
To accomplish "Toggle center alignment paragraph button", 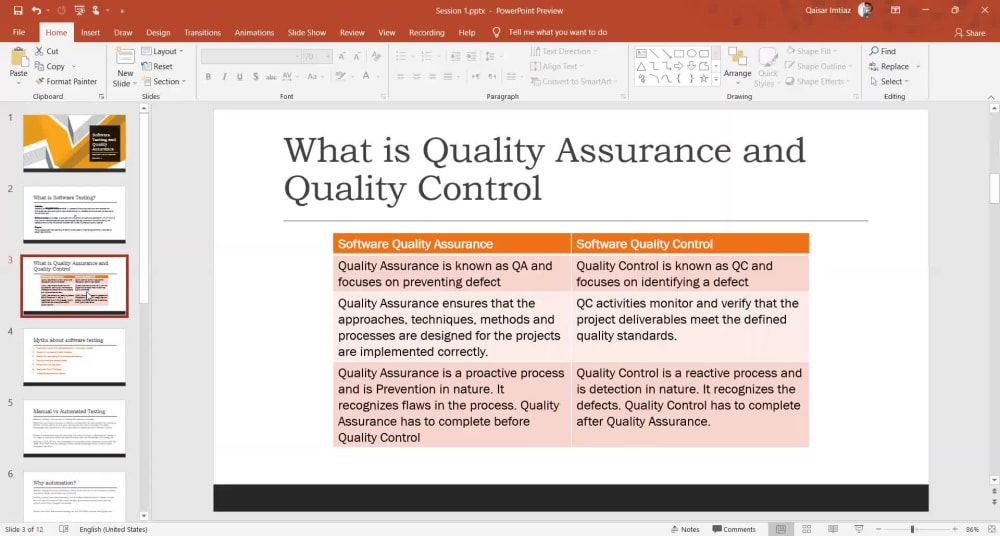I will click(x=416, y=77).
